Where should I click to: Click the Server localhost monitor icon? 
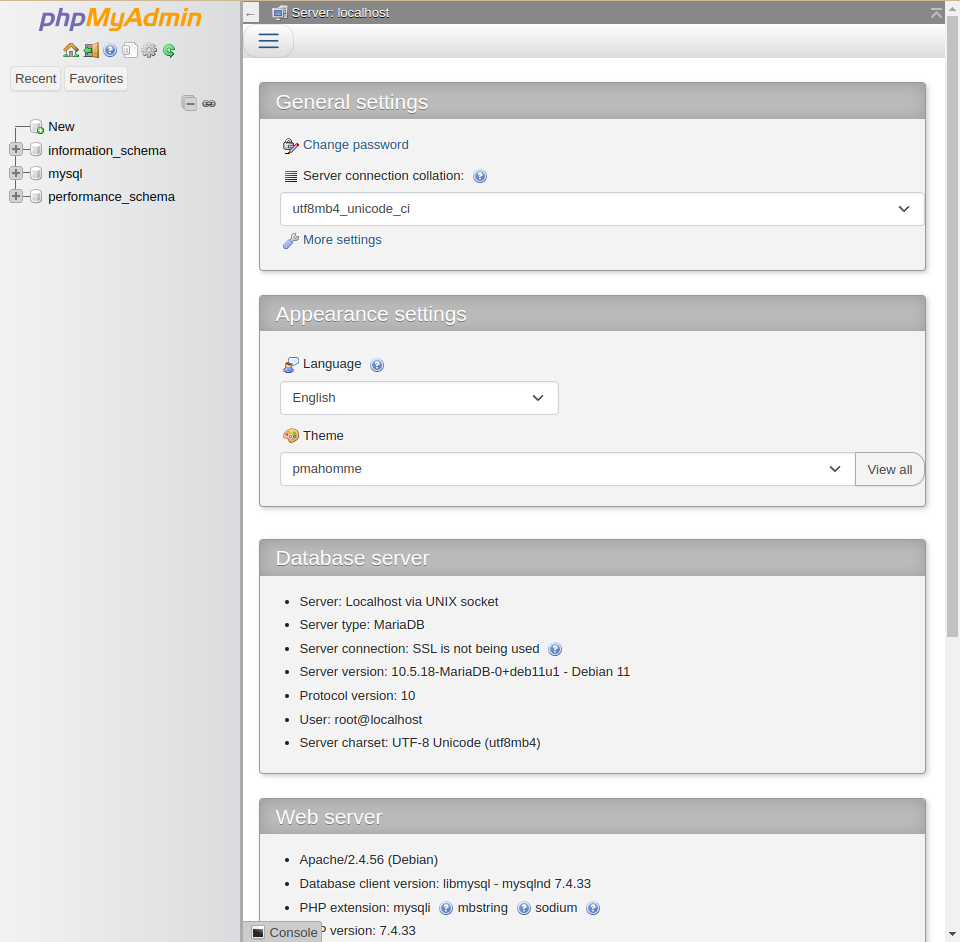pos(280,13)
